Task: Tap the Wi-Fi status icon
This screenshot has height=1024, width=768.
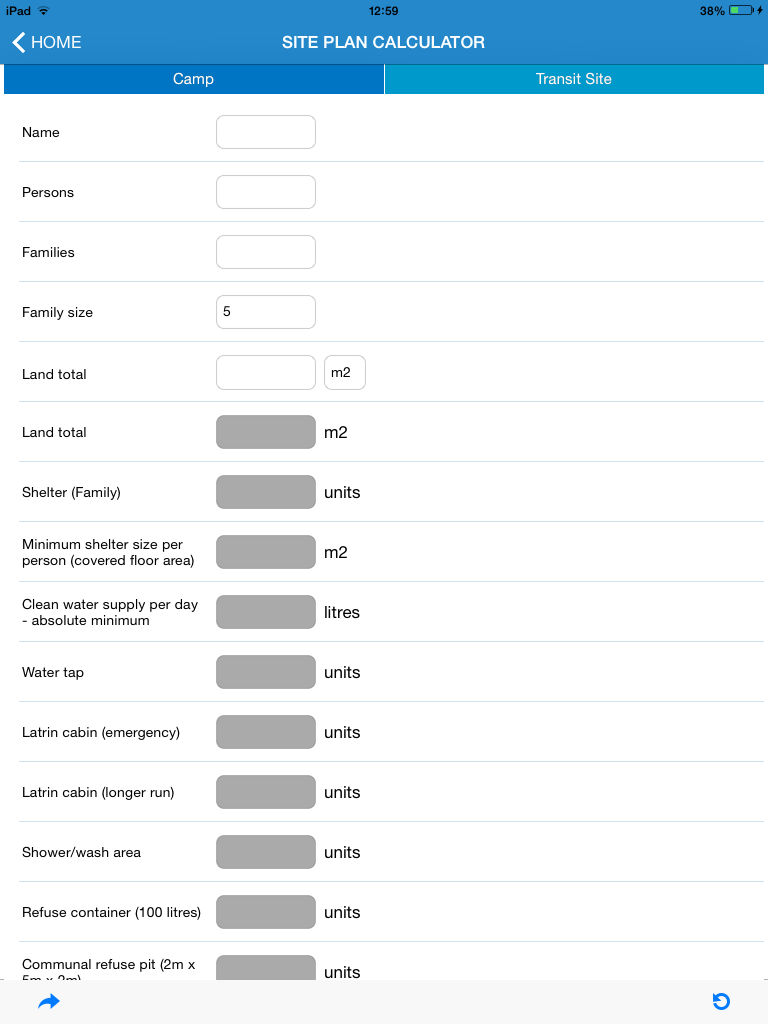Action: point(43,10)
